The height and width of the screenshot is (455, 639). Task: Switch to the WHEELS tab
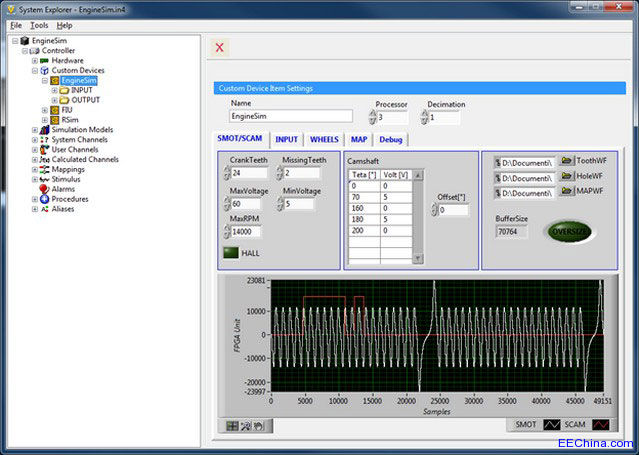point(324,139)
